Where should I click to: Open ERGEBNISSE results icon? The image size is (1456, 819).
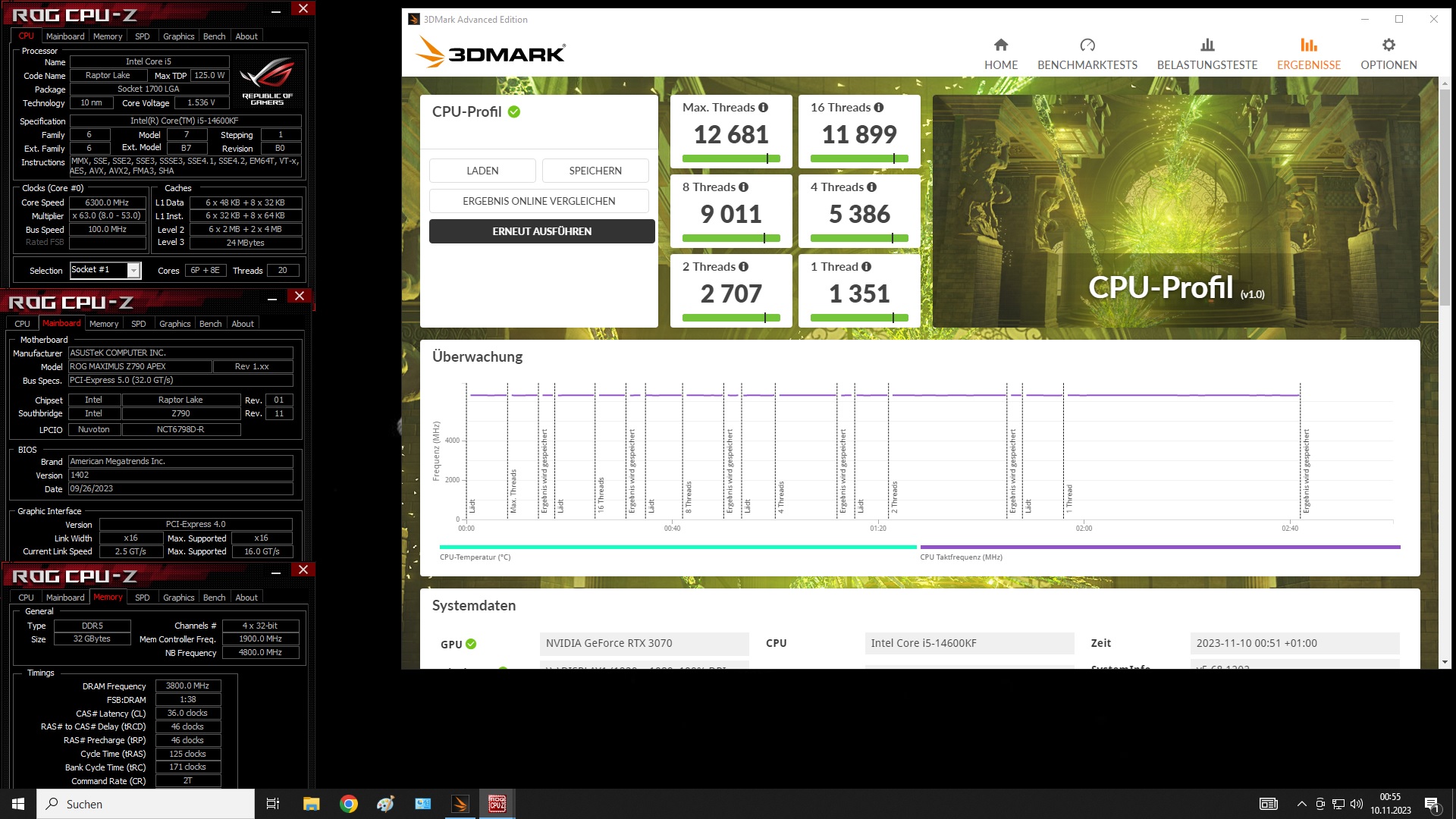click(x=1308, y=45)
